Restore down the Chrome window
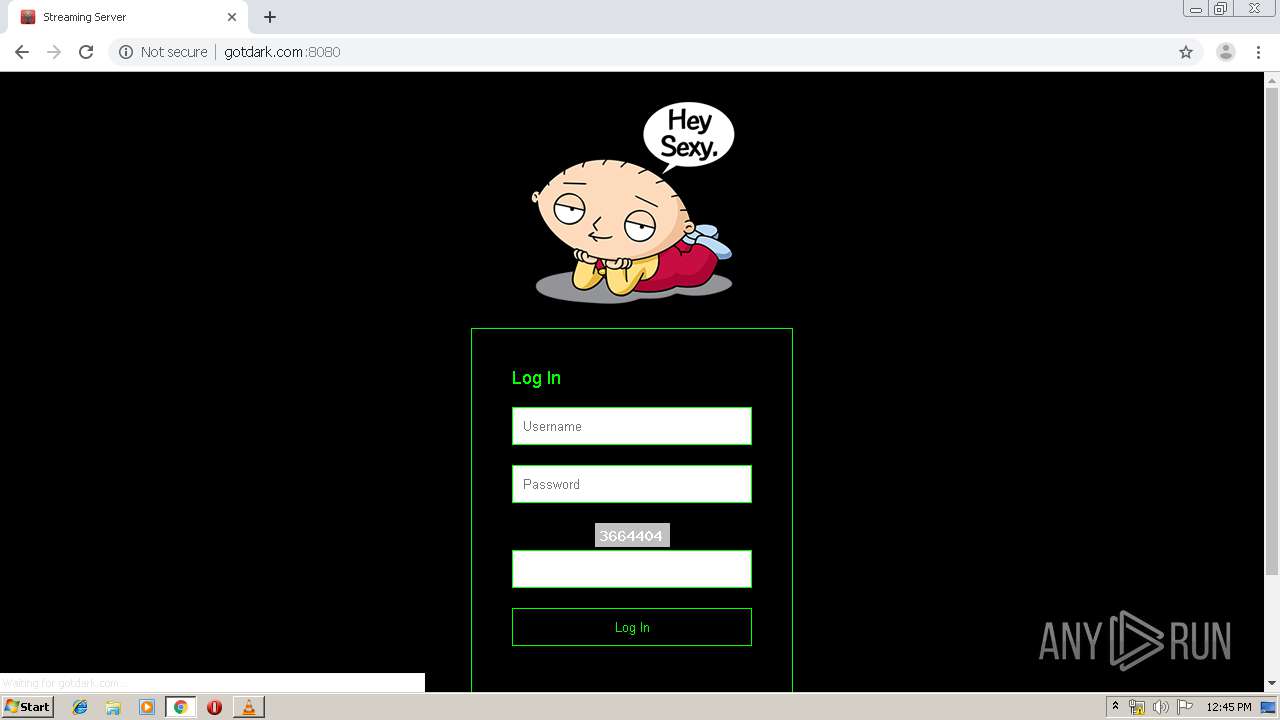 (x=1221, y=9)
